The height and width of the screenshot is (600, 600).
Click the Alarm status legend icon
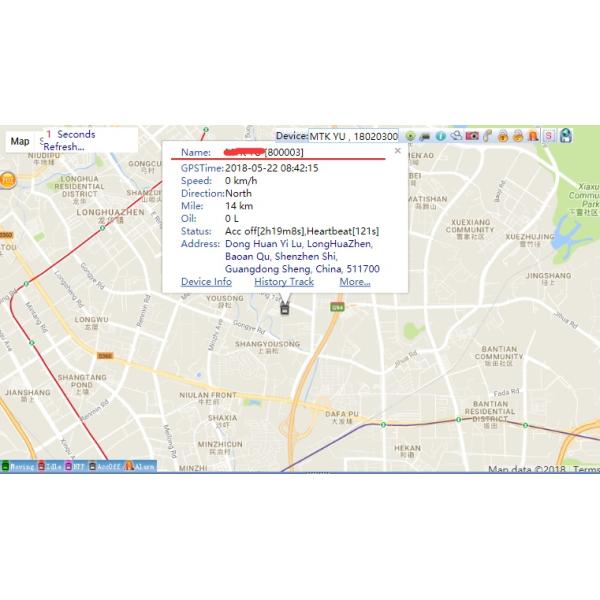(x=130, y=466)
